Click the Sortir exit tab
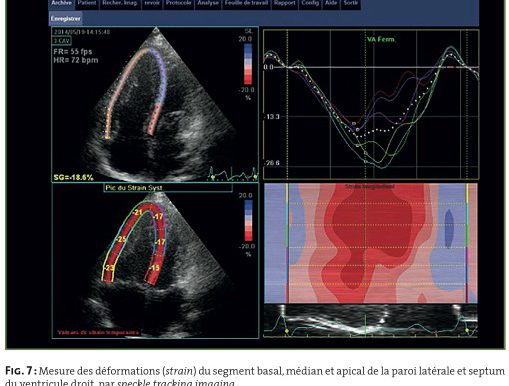The height and width of the screenshot is (386, 509). 351,3
